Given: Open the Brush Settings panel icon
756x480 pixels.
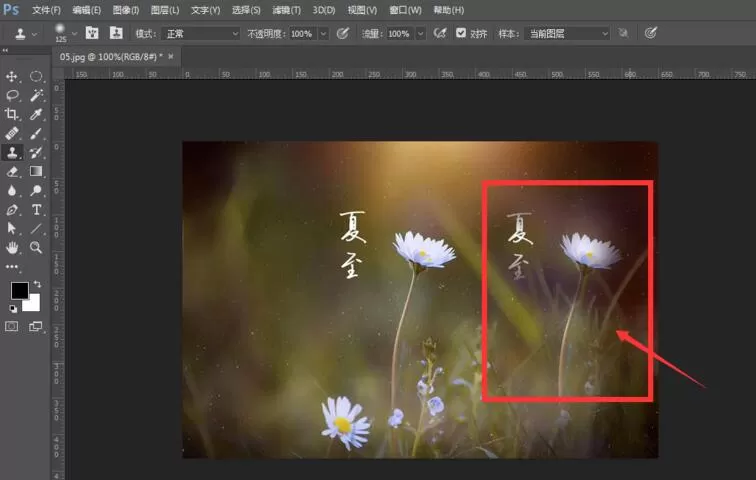Looking at the screenshot, I should 92,33.
